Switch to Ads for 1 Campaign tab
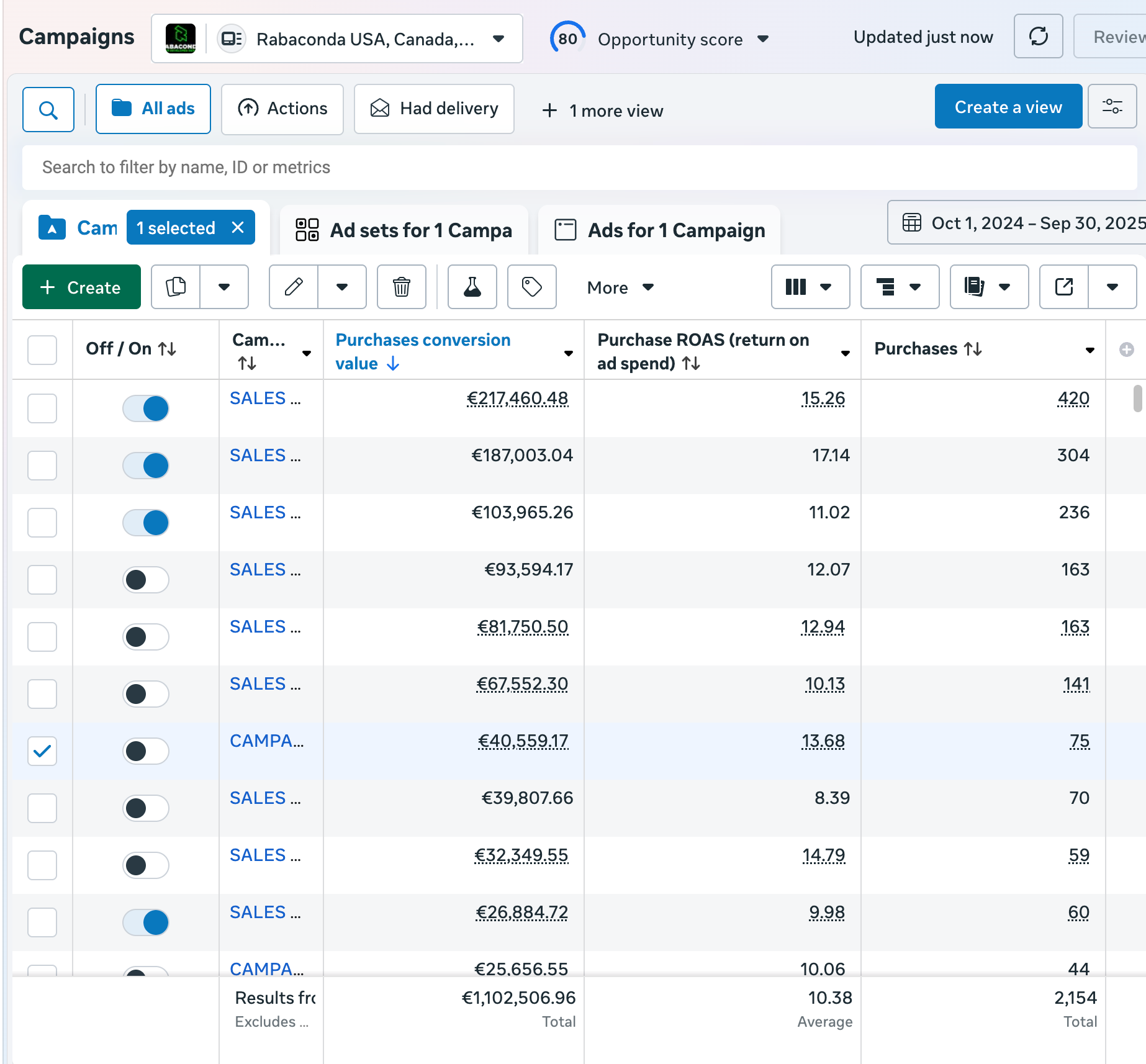This screenshot has width=1146, height=1064. [x=659, y=230]
